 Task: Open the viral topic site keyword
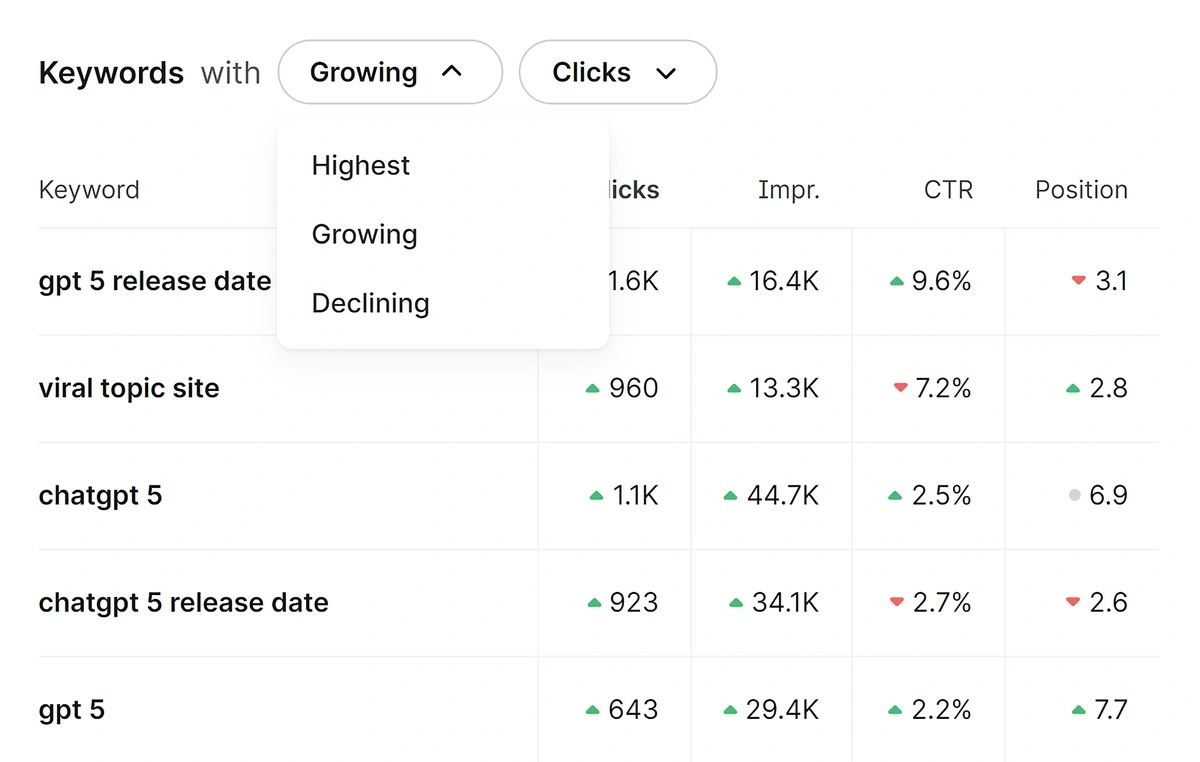129,388
